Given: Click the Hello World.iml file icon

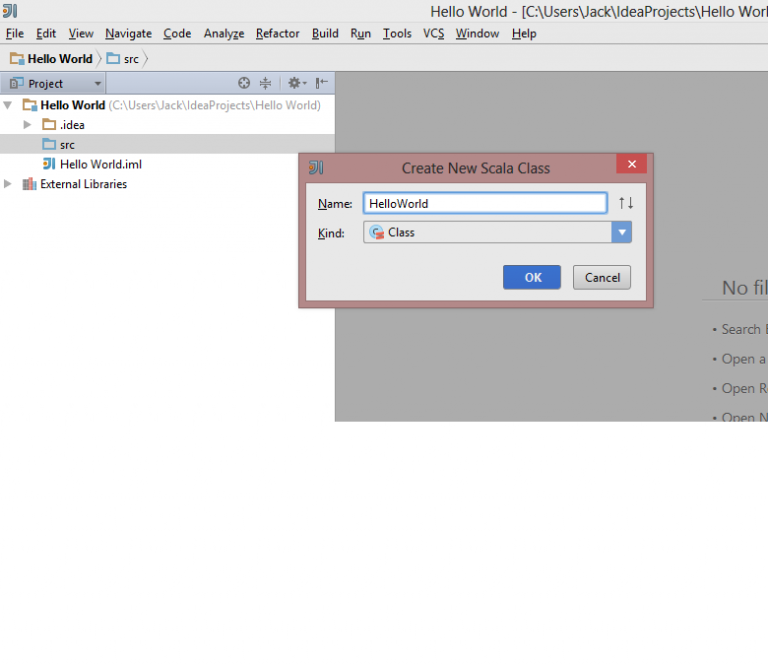Looking at the screenshot, I should coord(49,164).
